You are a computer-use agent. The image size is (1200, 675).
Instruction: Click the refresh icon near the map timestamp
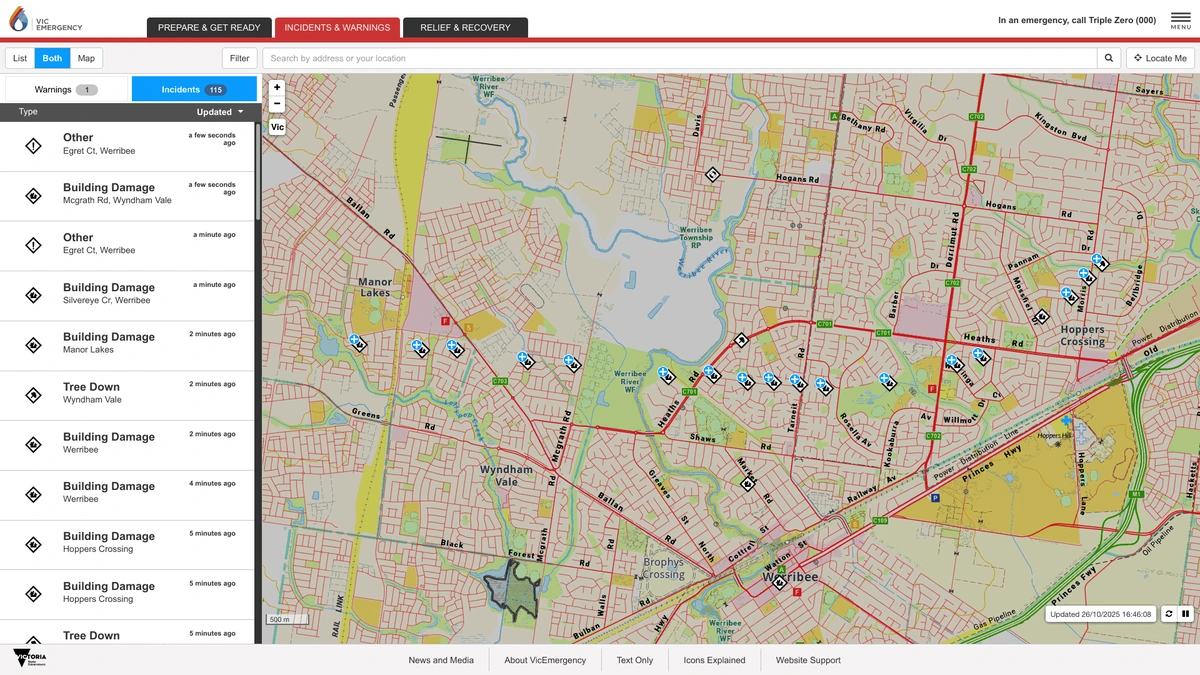[1168, 613]
